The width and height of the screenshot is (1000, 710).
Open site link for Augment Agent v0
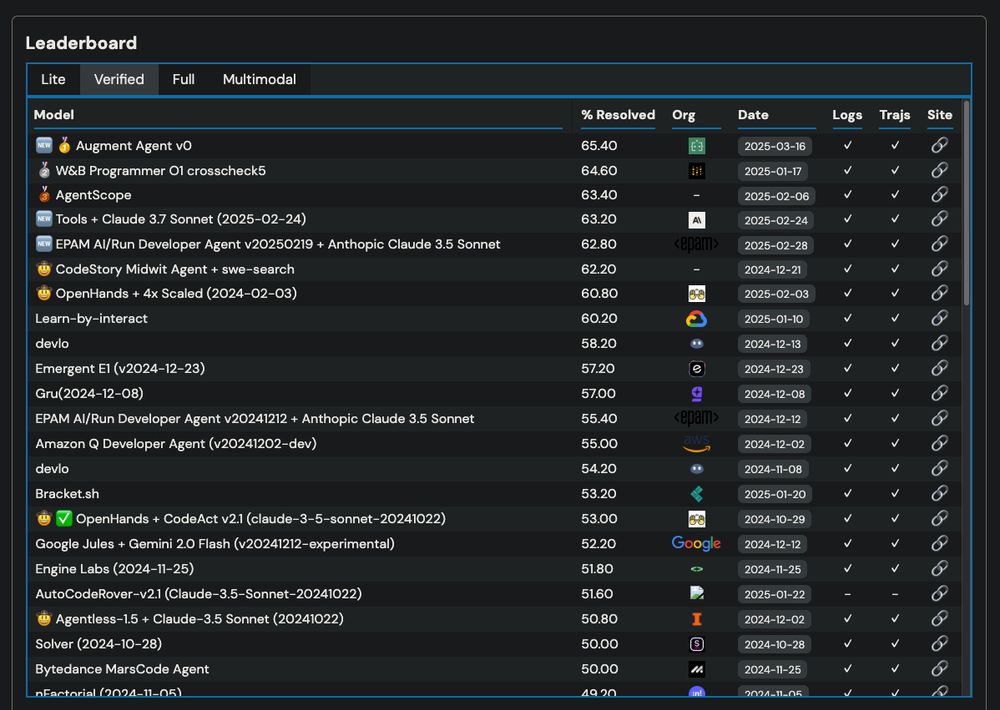coord(939,145)
